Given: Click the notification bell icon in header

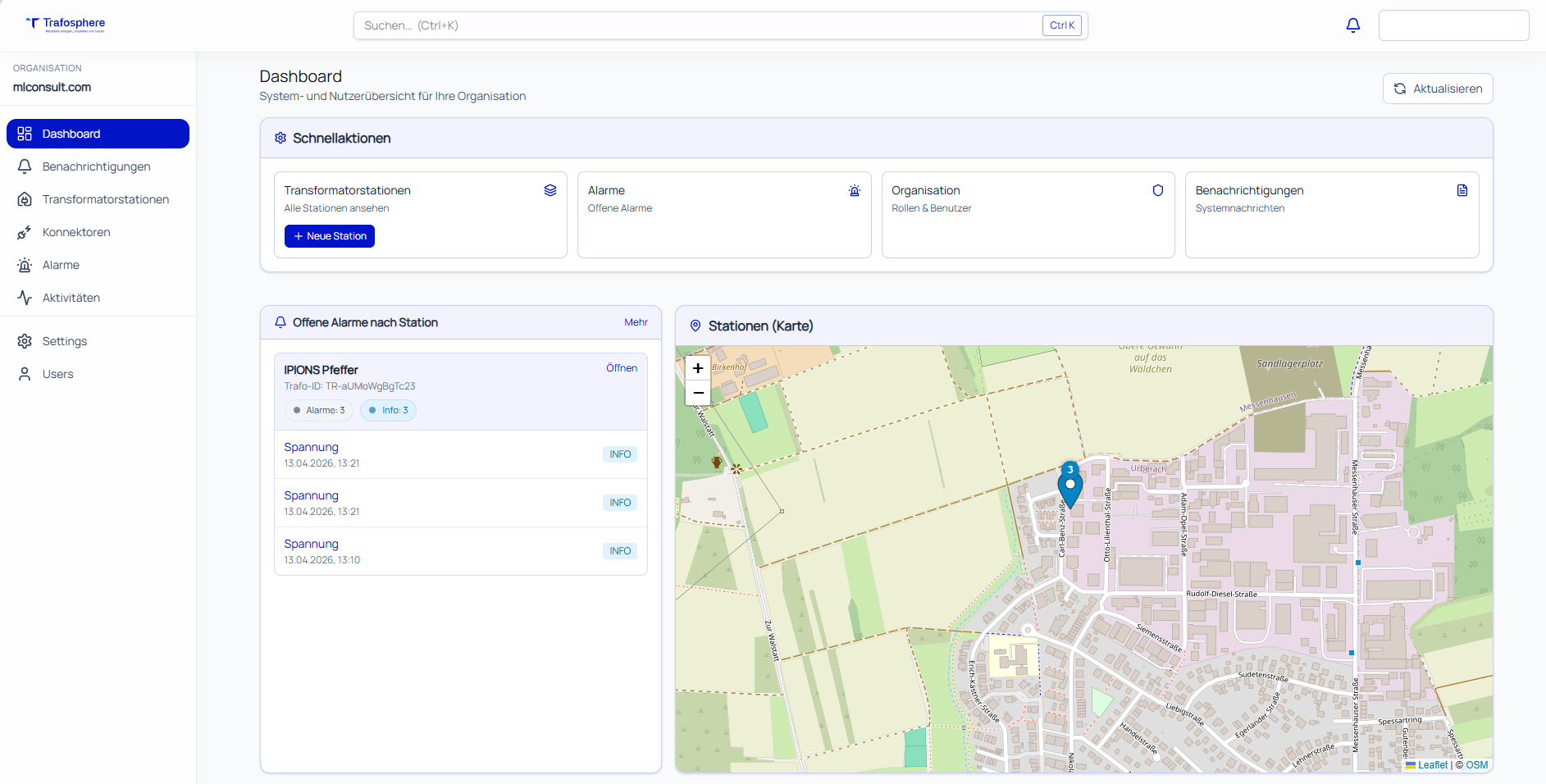Looking at the screenshot, I should [1353, 25].
